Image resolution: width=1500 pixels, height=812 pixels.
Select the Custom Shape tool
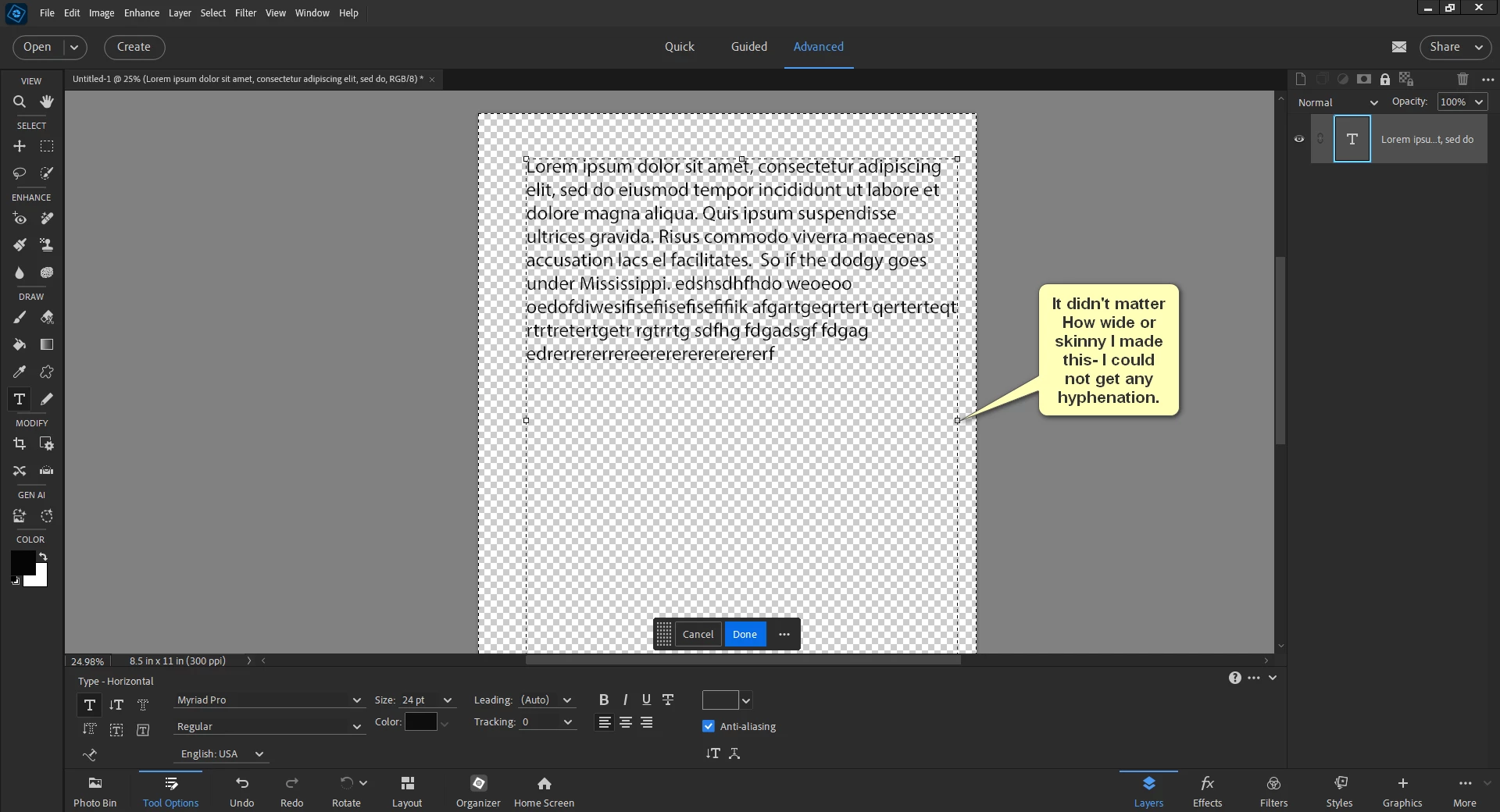click(x=47, y=372)
